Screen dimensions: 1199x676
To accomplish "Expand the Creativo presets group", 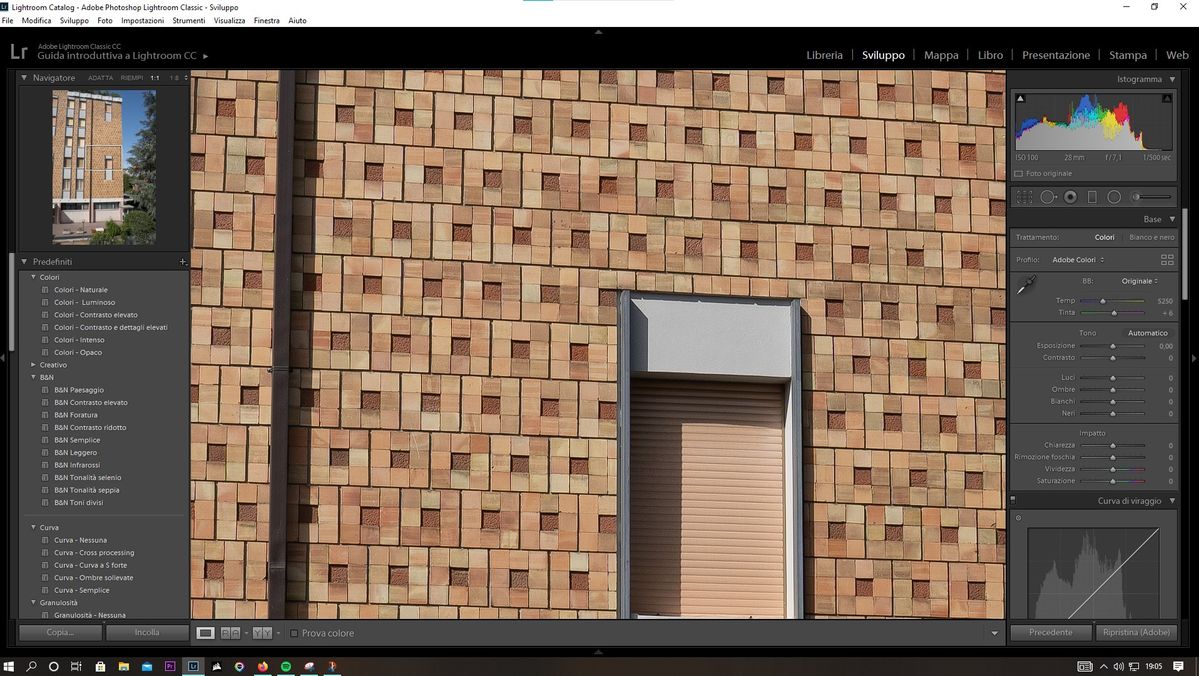I will point(34,365).
